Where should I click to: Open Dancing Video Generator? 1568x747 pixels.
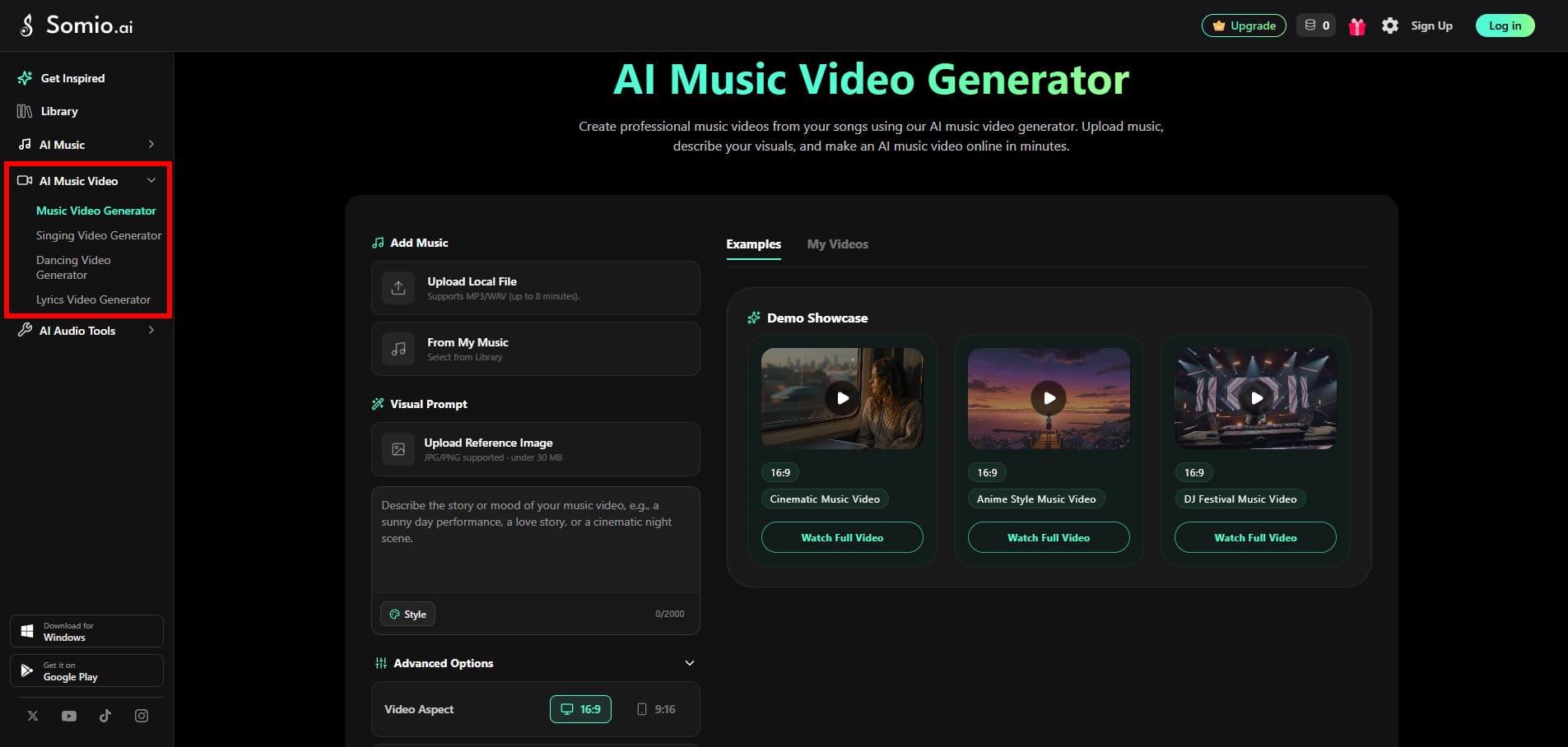pos(73,267)
